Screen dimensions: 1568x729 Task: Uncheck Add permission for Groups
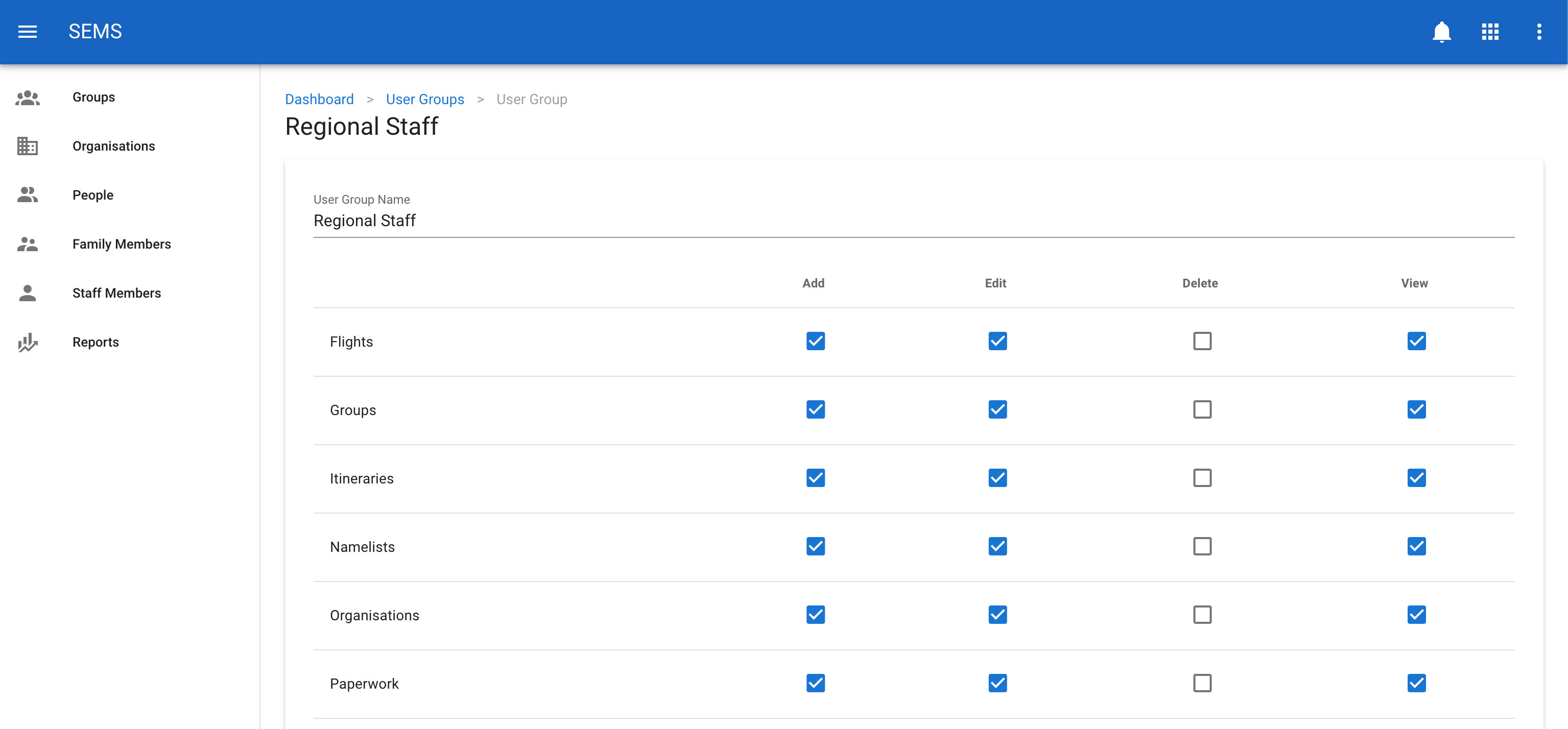tap(815, 409)
